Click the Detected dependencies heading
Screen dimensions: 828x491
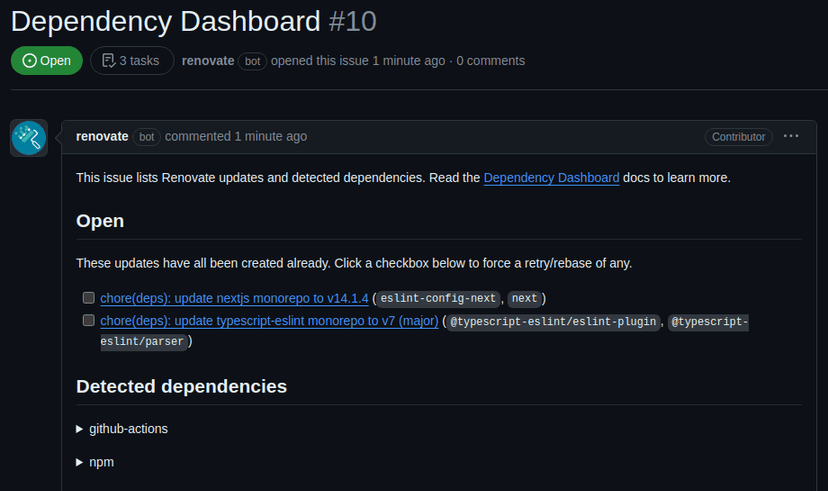click(181, 386)
